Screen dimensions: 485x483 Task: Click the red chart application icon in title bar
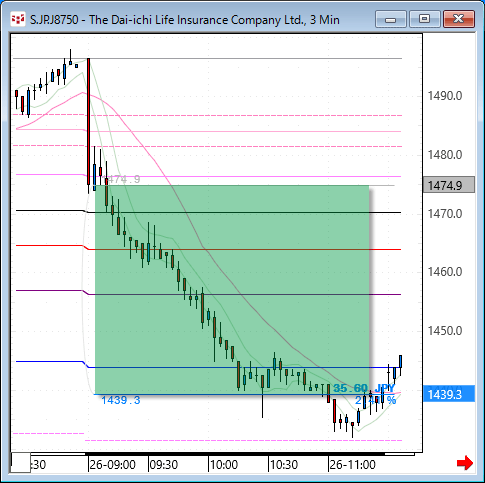point(18,19)
